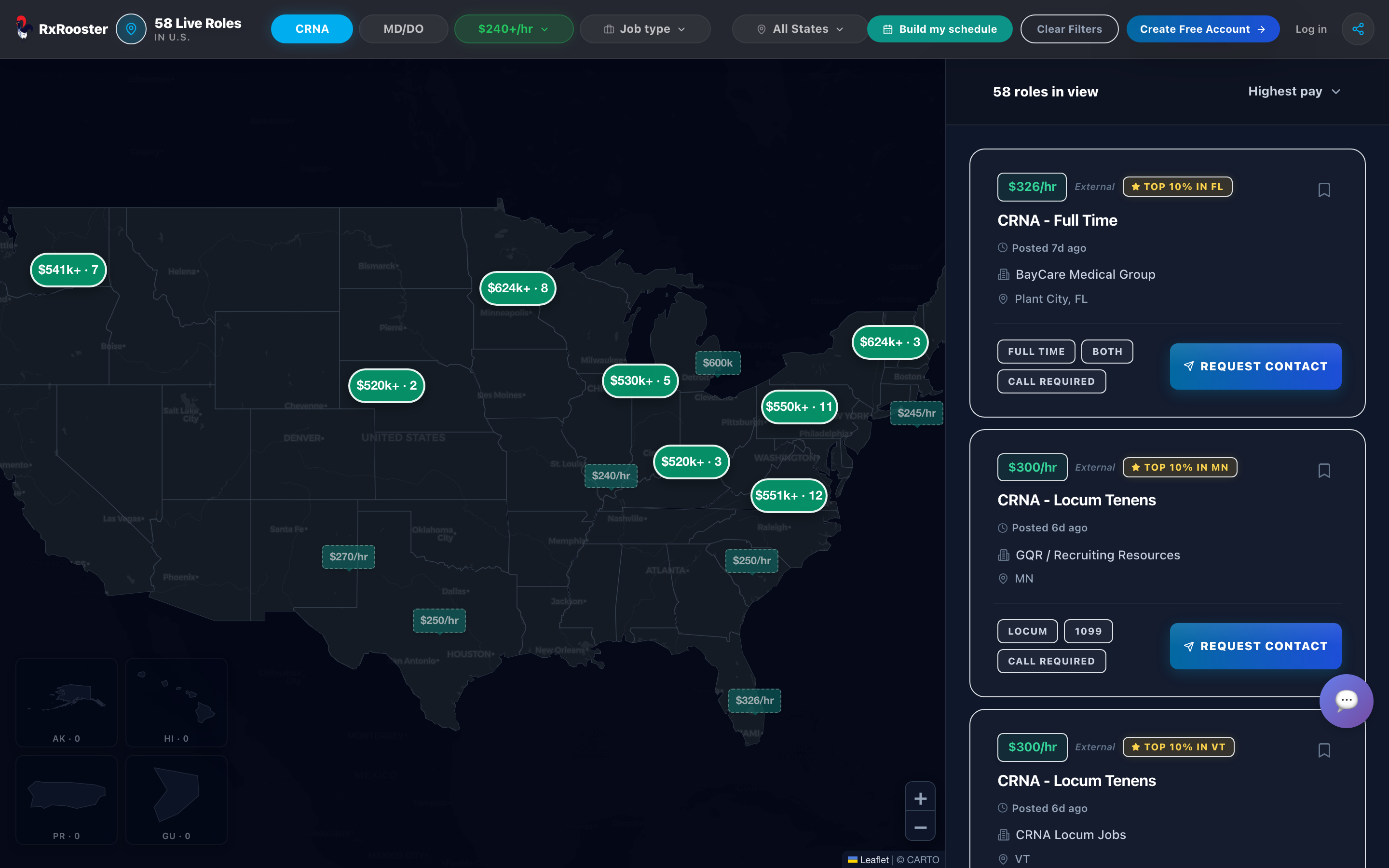1389x868 pixels.
Task: Select the $624k+ · 3 map cluster
Action: tap(890, 342)
